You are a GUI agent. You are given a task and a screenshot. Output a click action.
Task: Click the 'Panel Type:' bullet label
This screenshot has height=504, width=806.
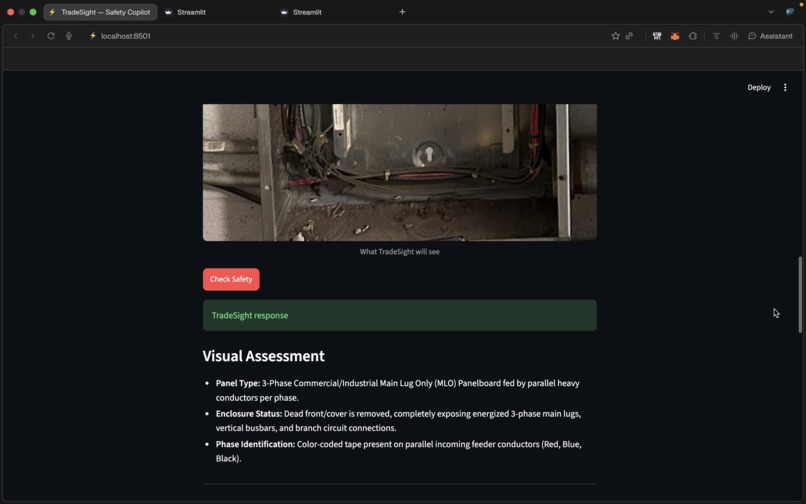point(237,383)
